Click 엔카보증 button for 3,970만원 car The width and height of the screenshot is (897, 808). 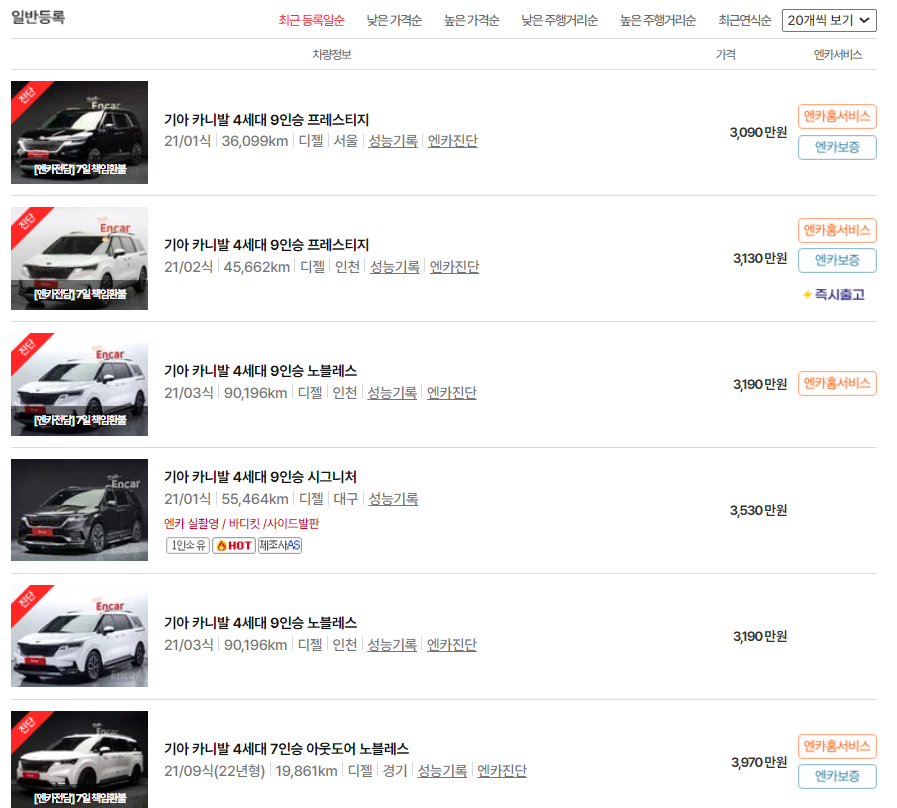click(x=837, y=777)
